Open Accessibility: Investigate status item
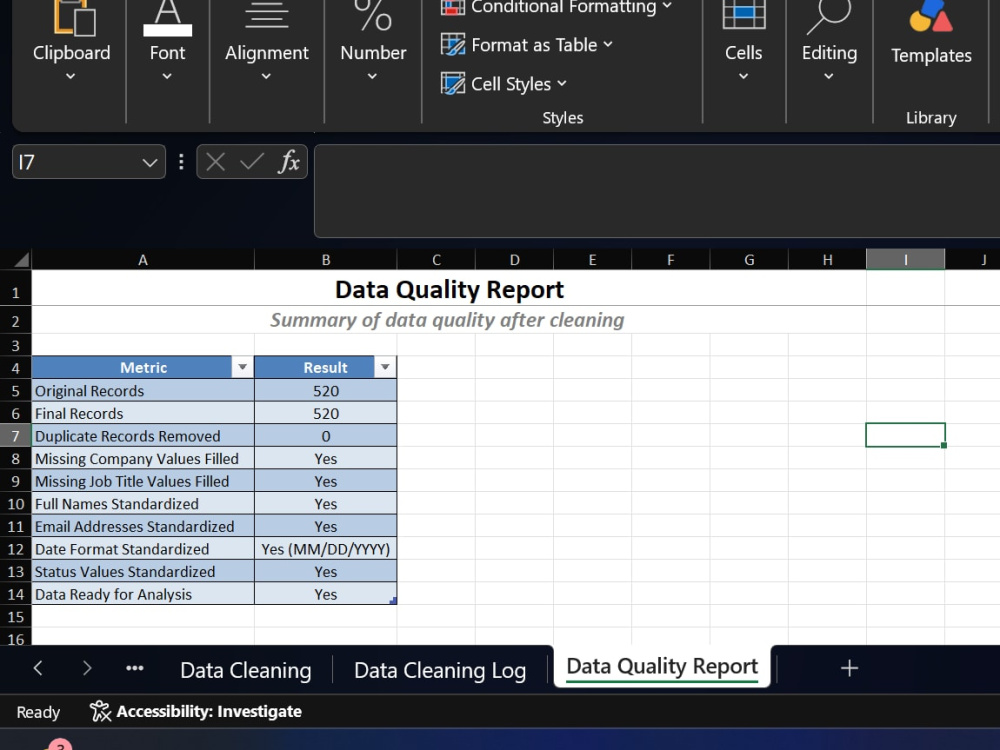The height and width of the screenshot is (750, 1000). click(x=196, y=711)
